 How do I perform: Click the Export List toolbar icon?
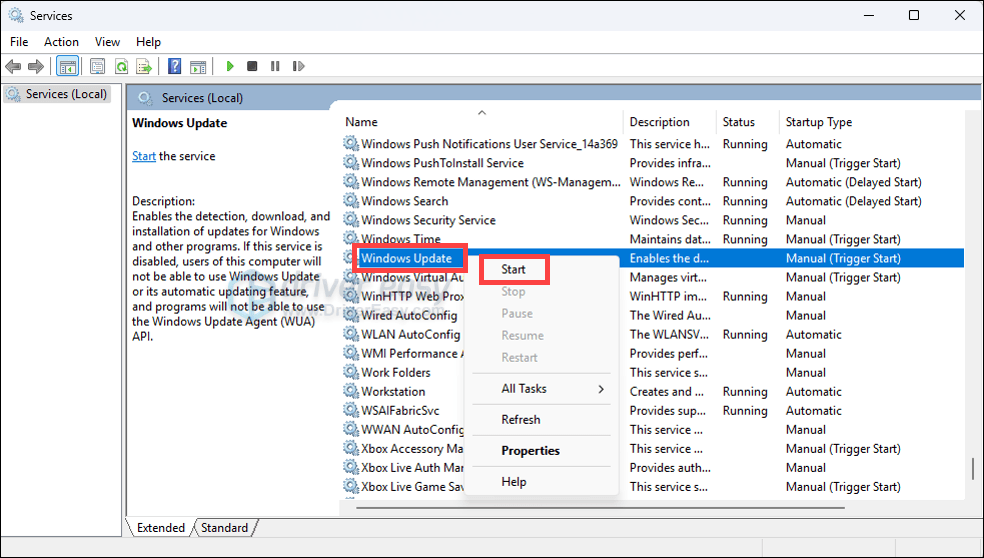pos(144,67)
